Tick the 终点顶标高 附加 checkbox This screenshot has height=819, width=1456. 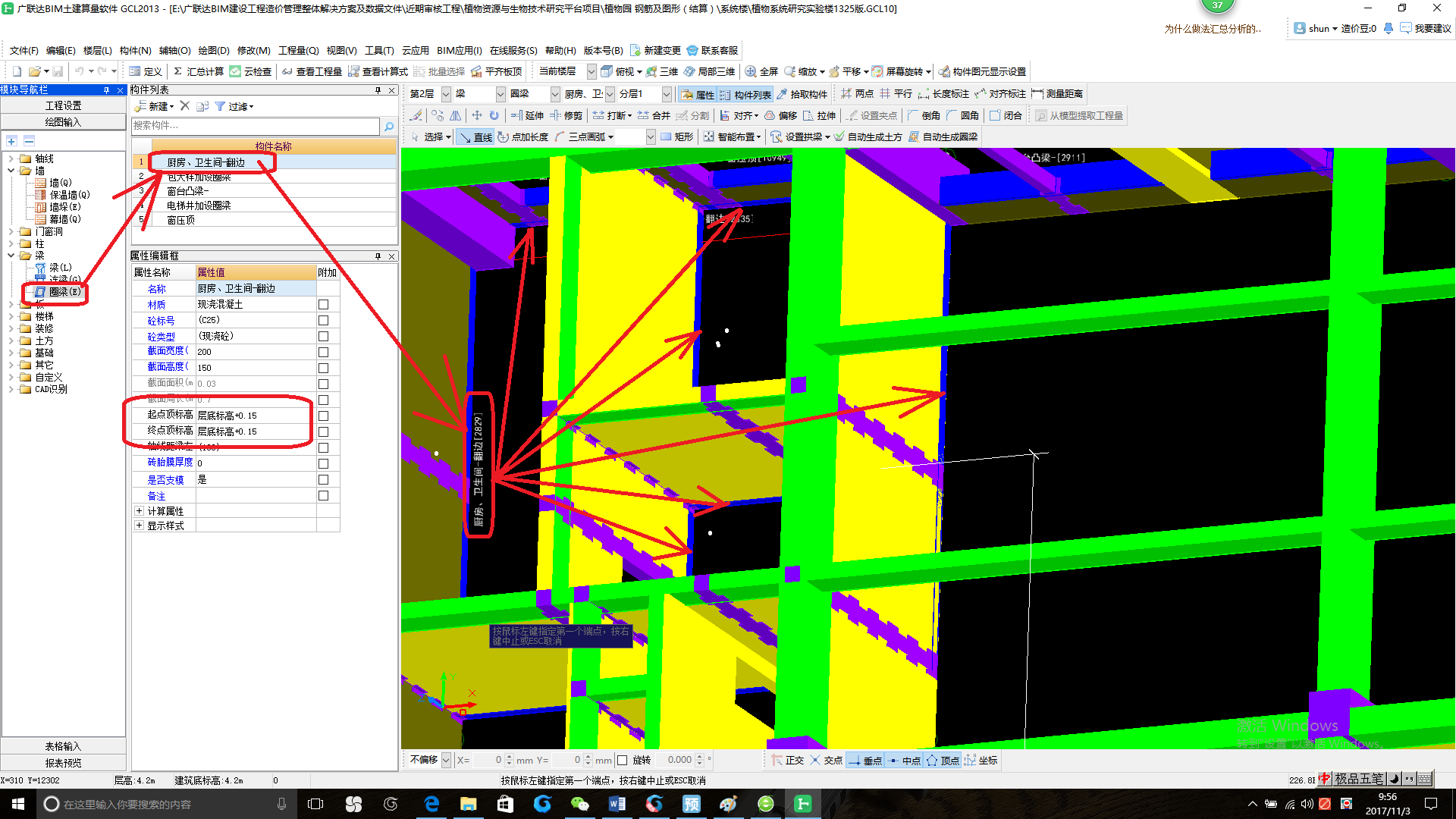tap(323, 432)
